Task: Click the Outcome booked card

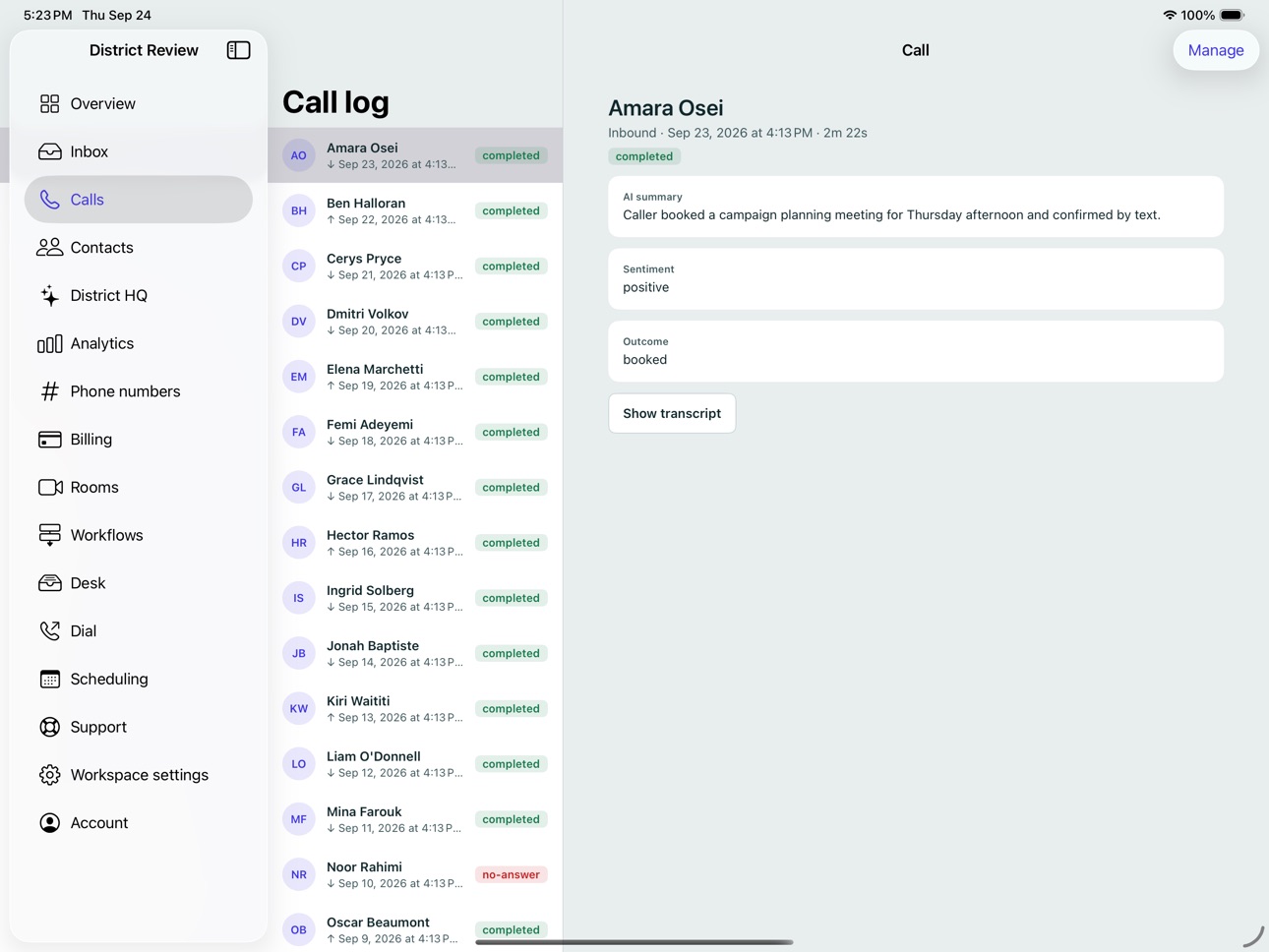Action: pyautogui.click(x=916, y=351)
